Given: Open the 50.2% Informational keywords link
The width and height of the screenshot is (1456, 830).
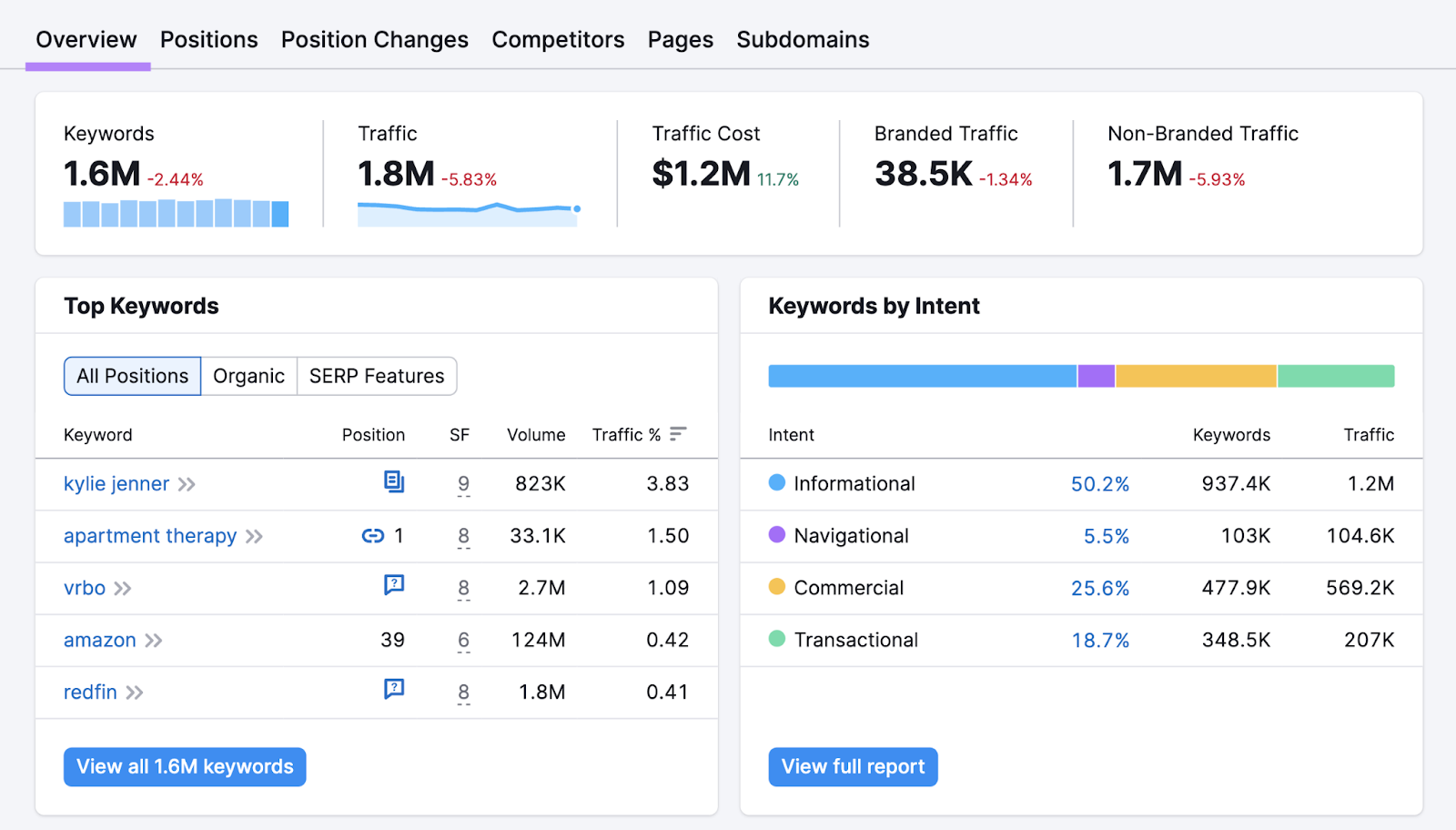Looking at the screenshot, I should [1099, 483].
